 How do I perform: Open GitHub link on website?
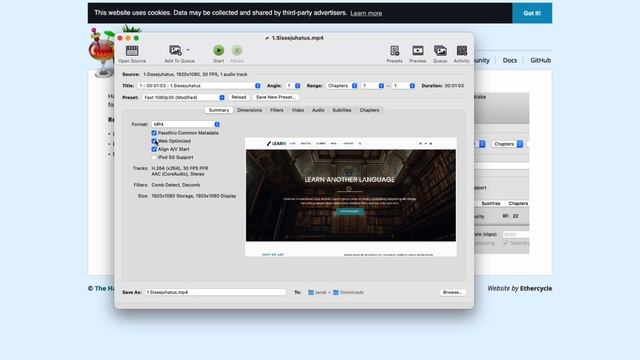pos(540,60)
